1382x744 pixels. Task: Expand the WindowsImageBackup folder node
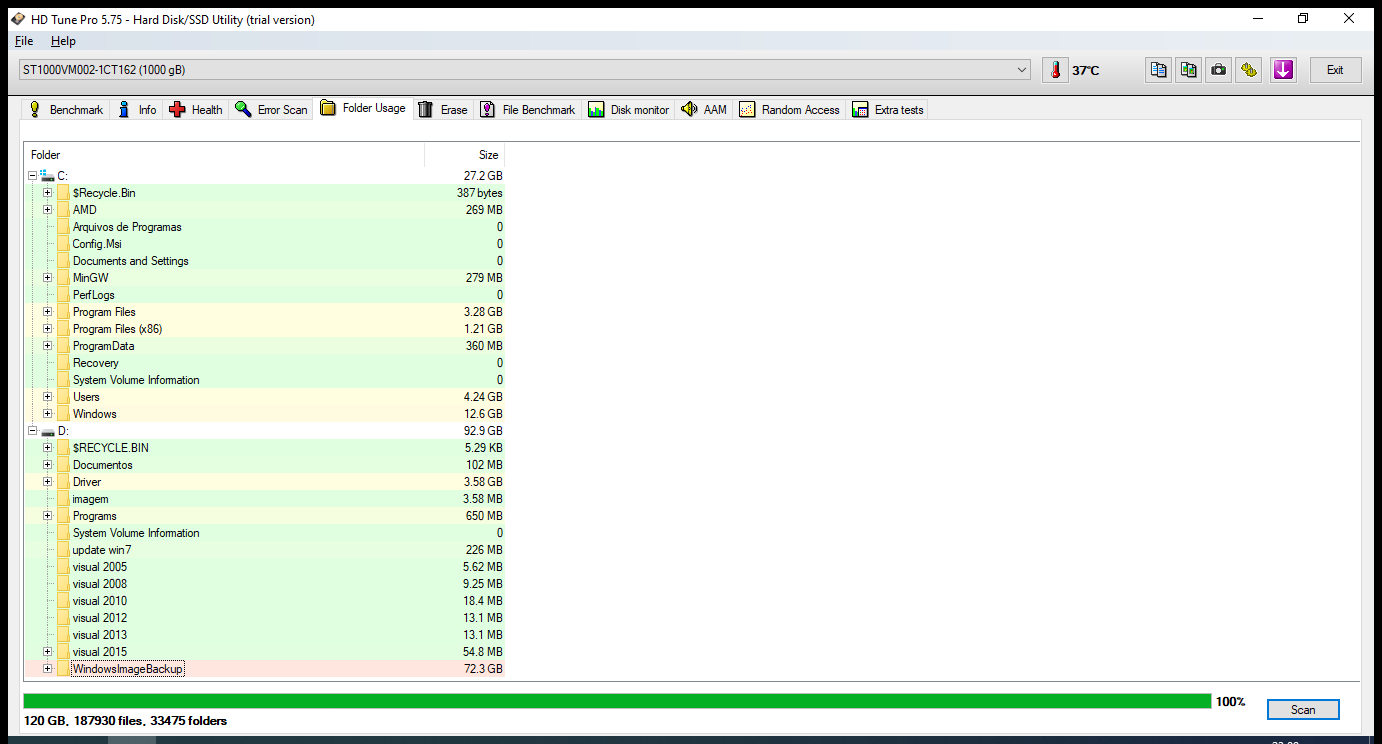pos(47,669)
